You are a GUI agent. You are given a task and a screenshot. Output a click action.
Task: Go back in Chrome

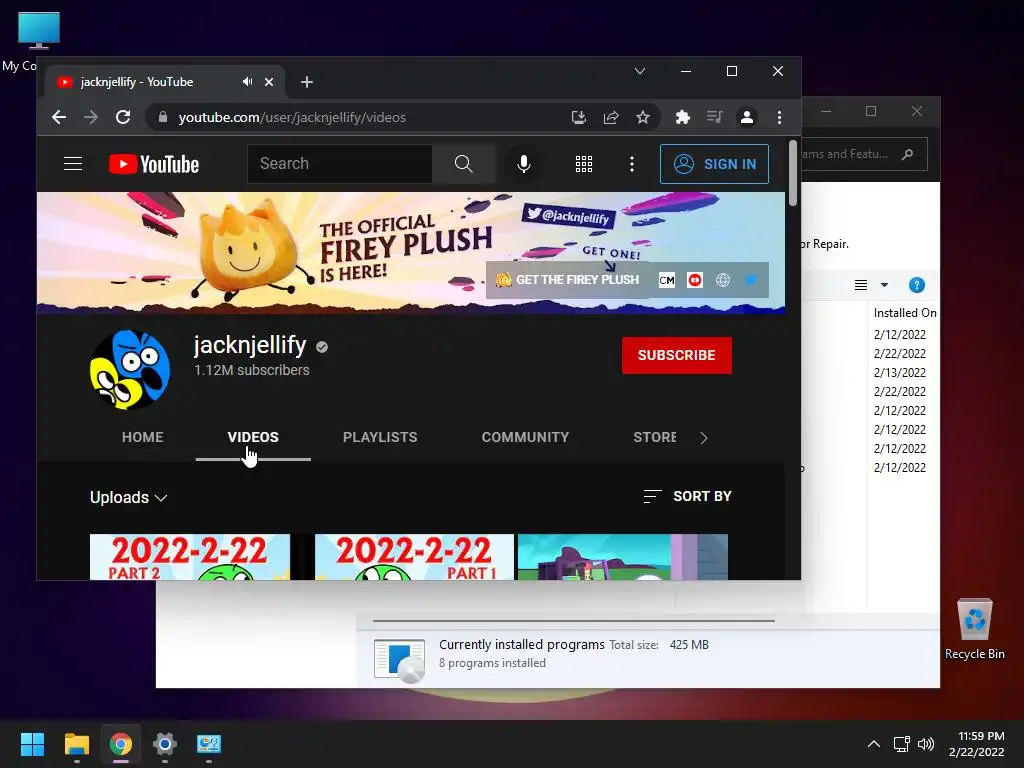click(59, 117)
